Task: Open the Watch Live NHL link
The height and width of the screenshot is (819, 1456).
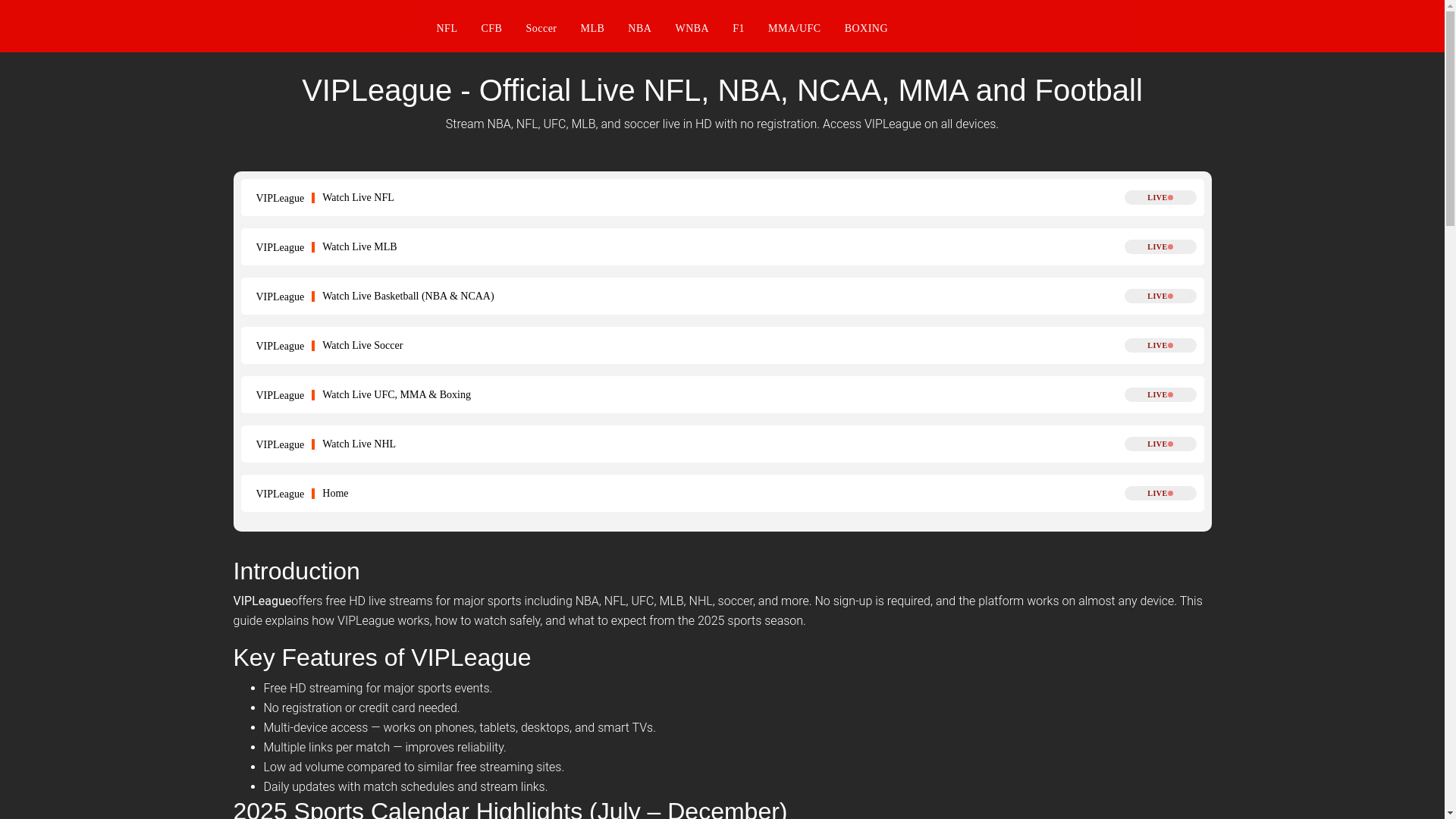Action: pyautogui.click(x=359, y=444)
